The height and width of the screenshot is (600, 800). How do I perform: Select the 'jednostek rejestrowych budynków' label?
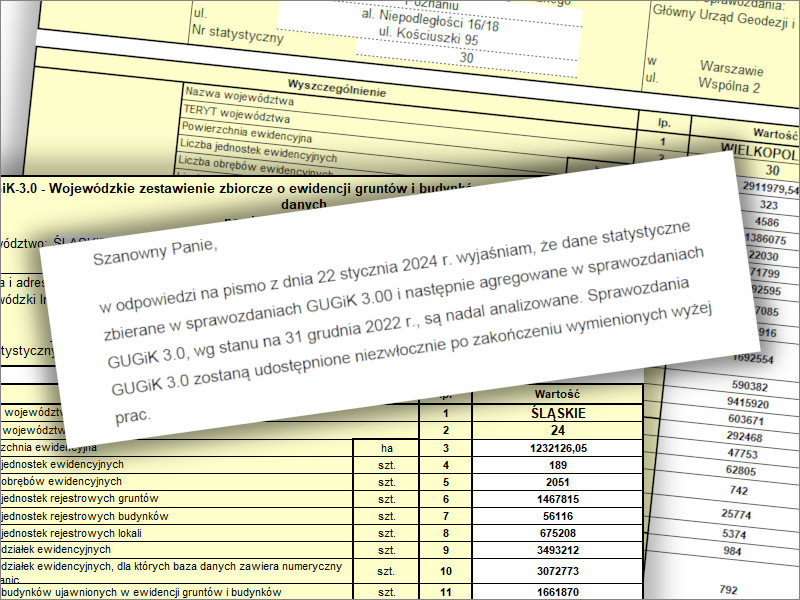[85, 516]
